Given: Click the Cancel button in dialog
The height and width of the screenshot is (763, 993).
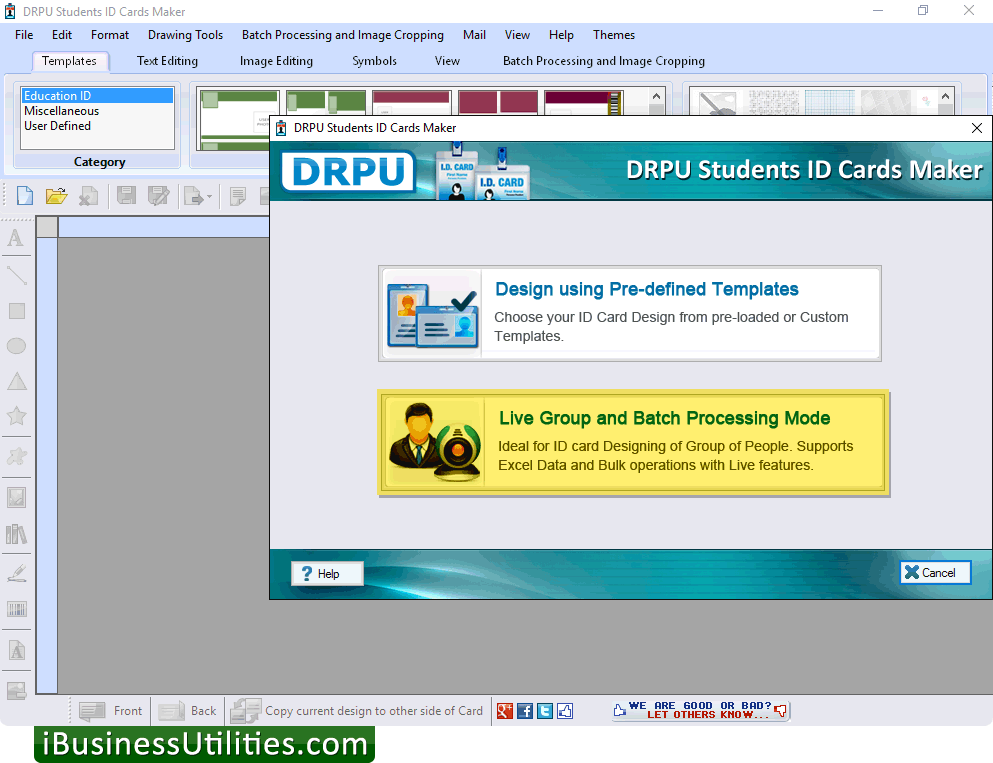Looking at the screenshot, I should (935, 572).
